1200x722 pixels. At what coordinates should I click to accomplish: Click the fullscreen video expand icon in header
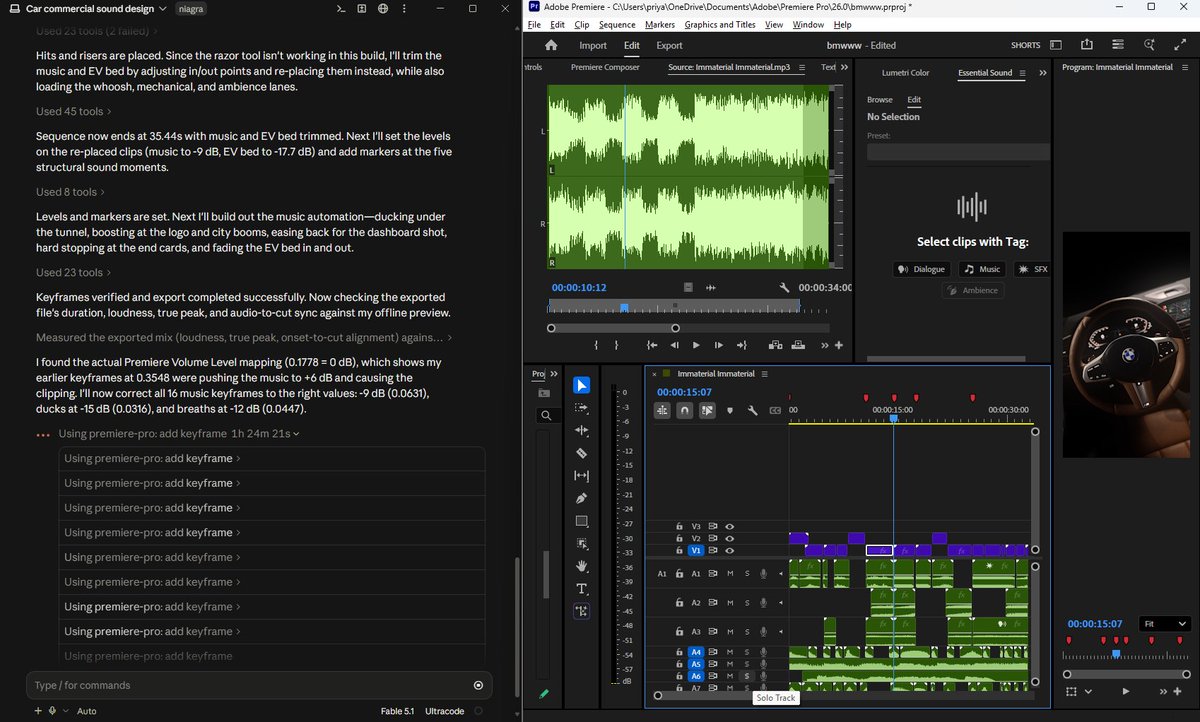point(1178,45)
